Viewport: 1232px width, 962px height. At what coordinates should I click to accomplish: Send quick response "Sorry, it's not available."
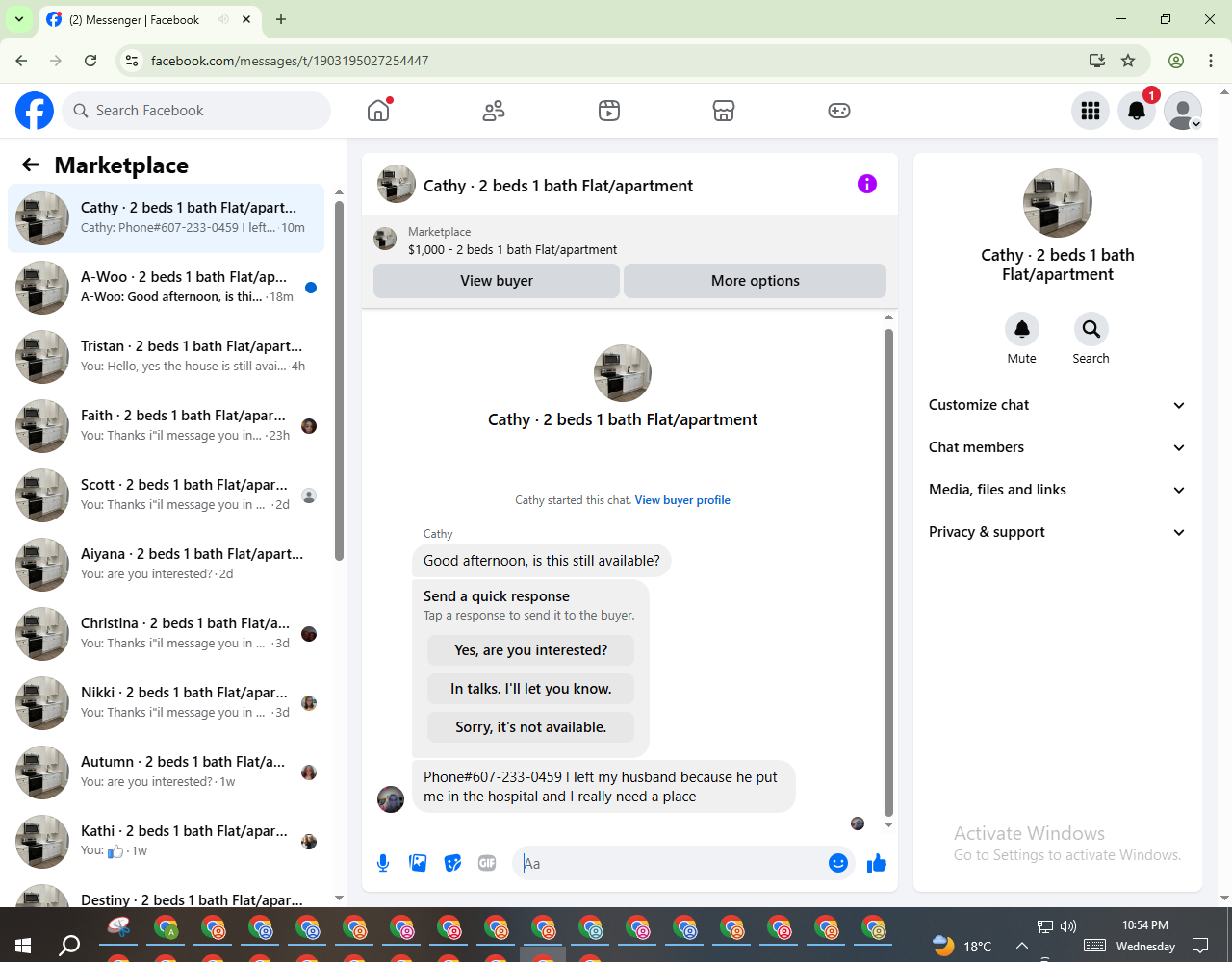[x=531, y=727]
